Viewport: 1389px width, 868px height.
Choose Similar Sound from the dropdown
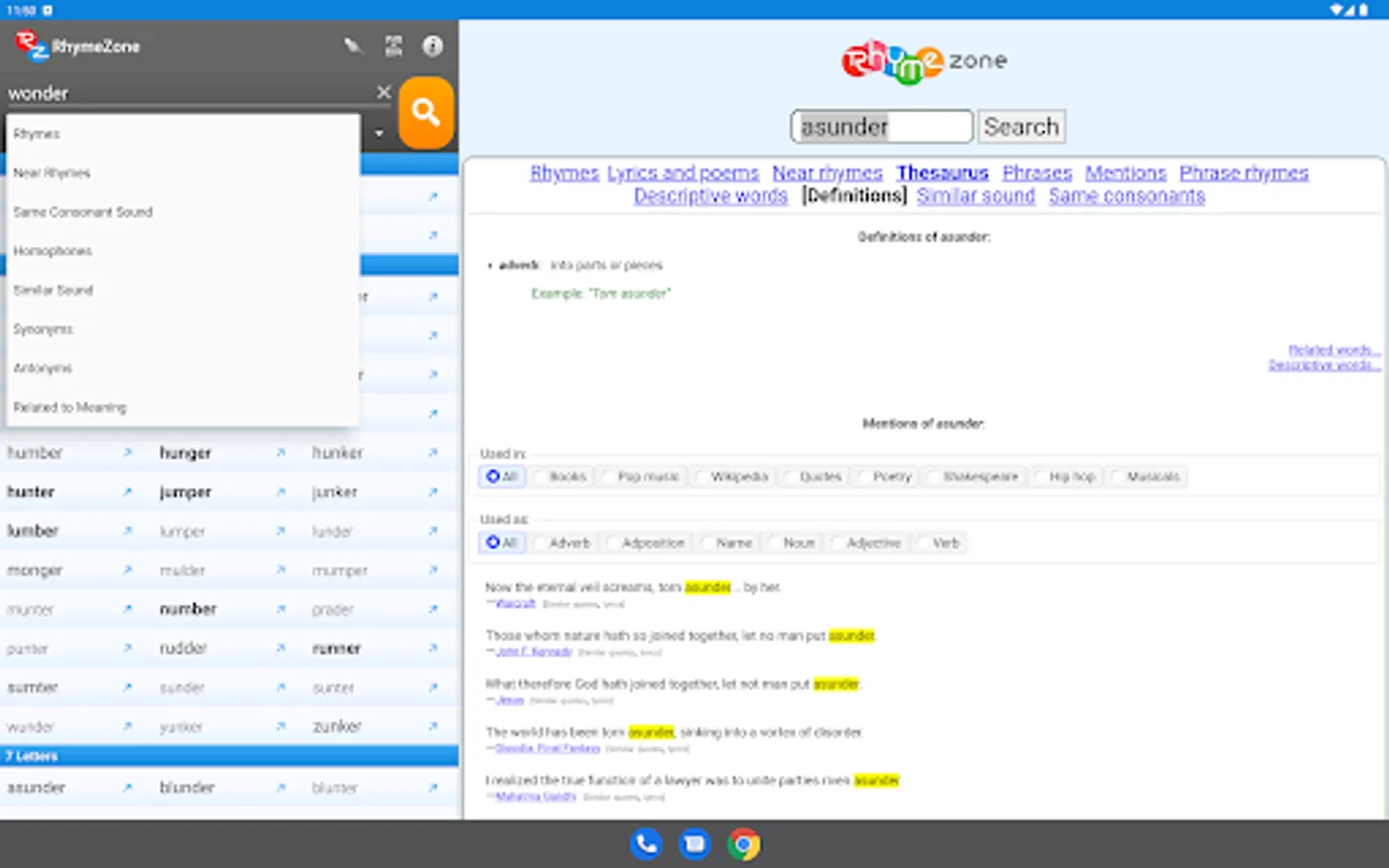pos(182,290)
